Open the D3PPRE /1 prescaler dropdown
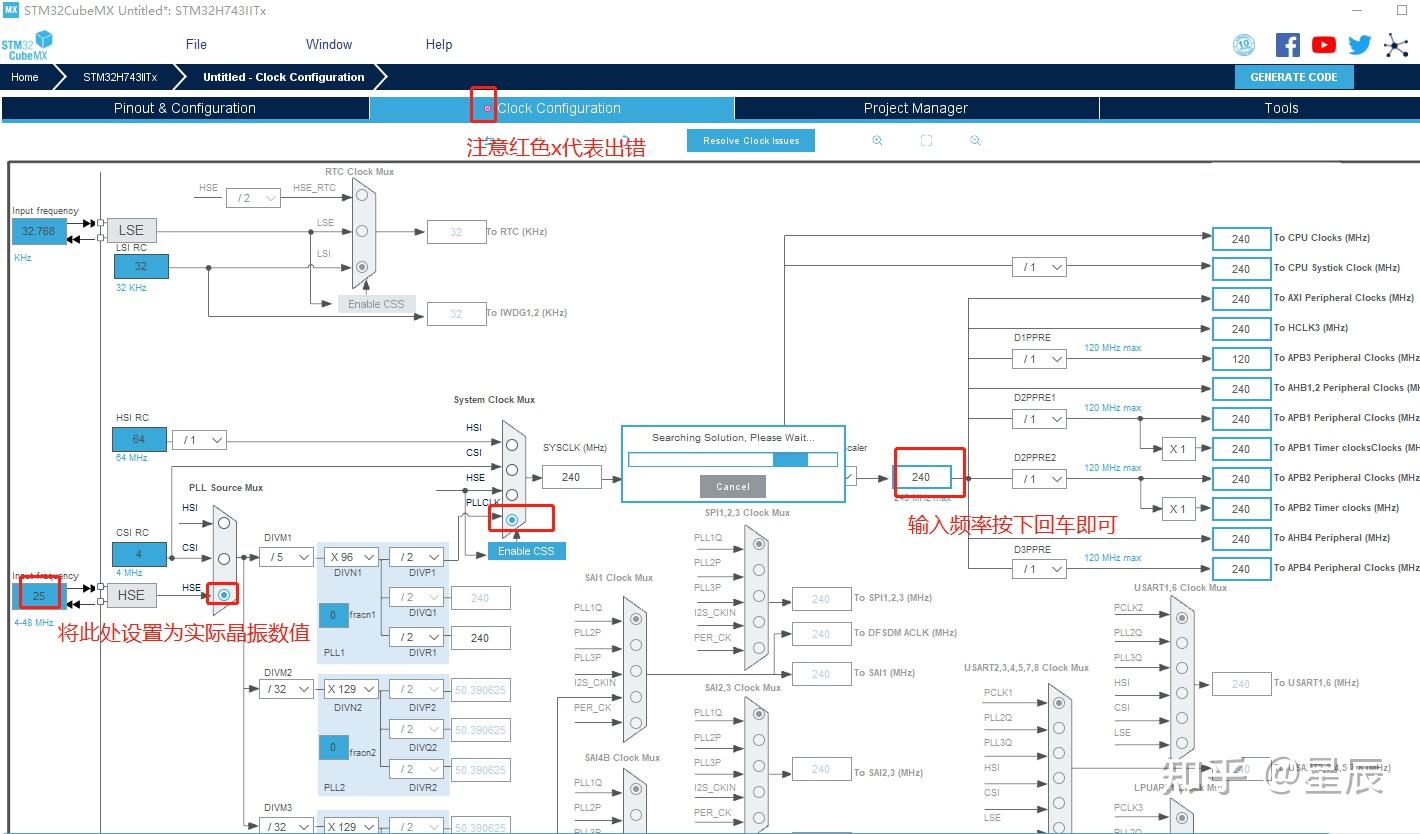 (x=1039, y=568)
